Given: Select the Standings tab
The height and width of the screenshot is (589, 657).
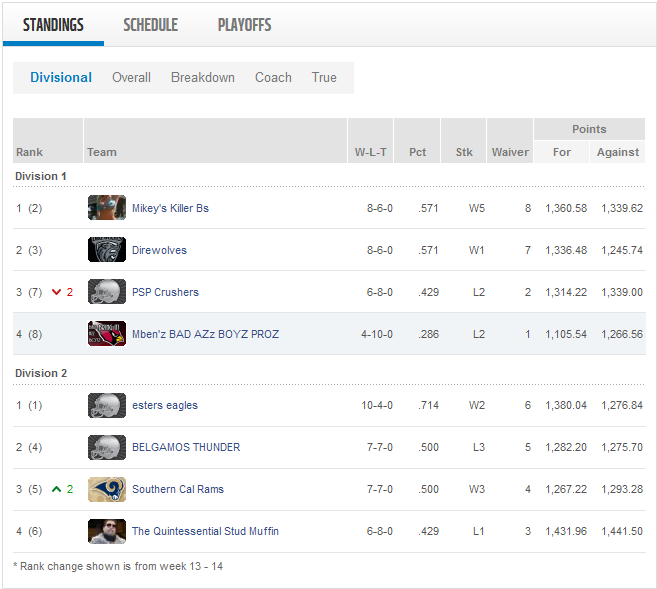Looking at the screenshot, I should pos(53,25).
